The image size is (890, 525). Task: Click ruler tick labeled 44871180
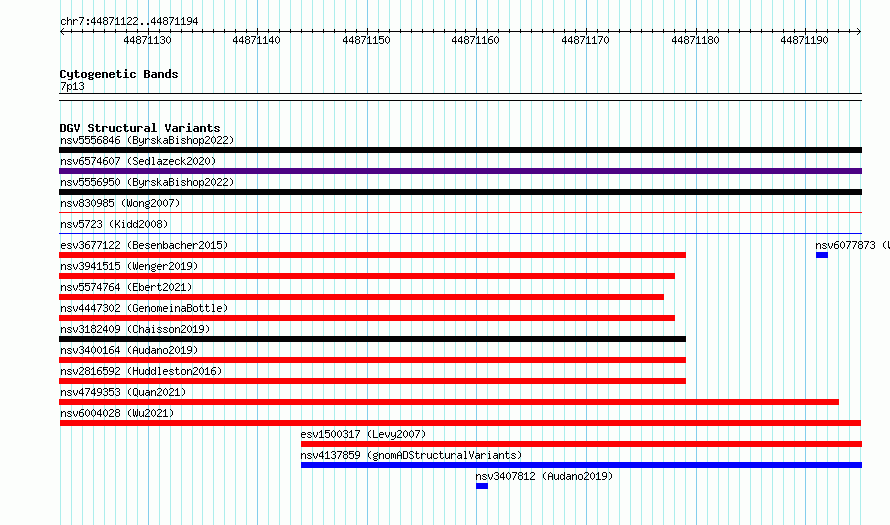[x=695, y=40]
